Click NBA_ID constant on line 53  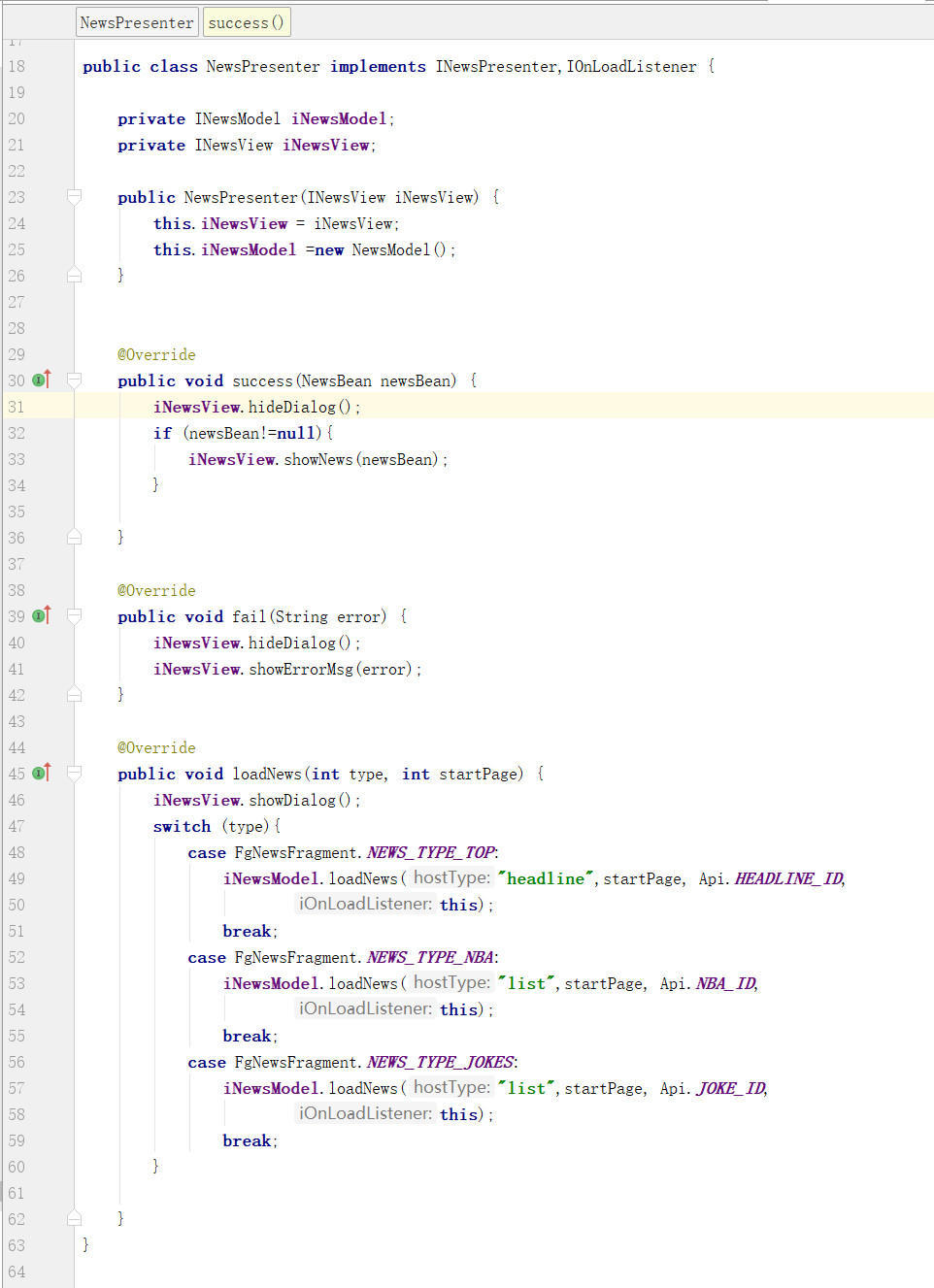click(725, 983)
